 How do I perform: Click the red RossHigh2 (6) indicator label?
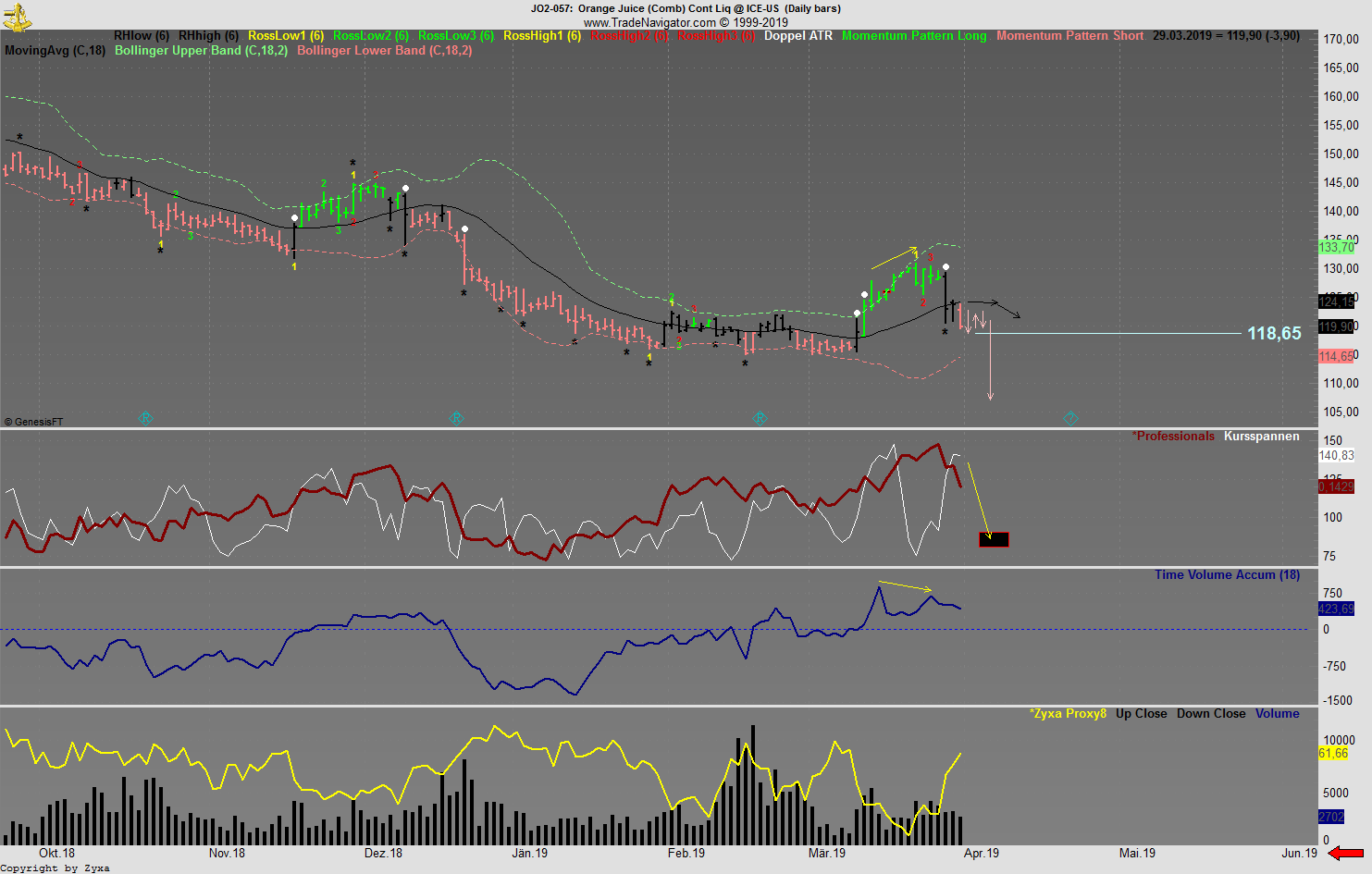(x=629, y=36)
